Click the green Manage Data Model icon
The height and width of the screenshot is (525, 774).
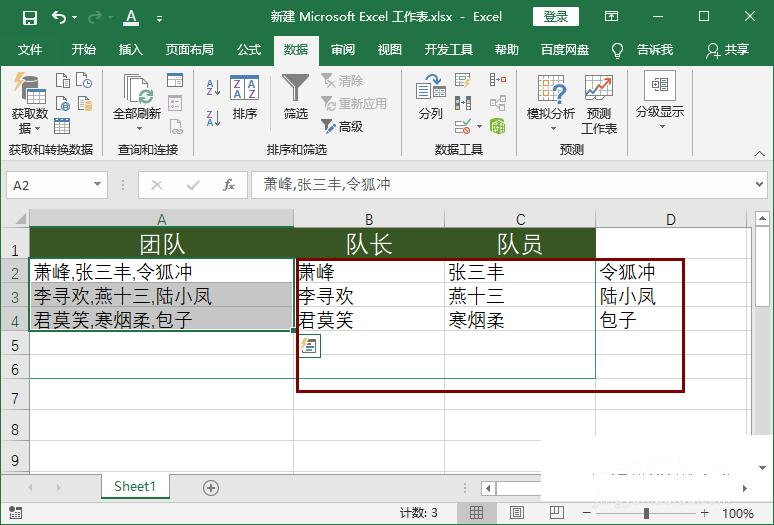point(498,126)
